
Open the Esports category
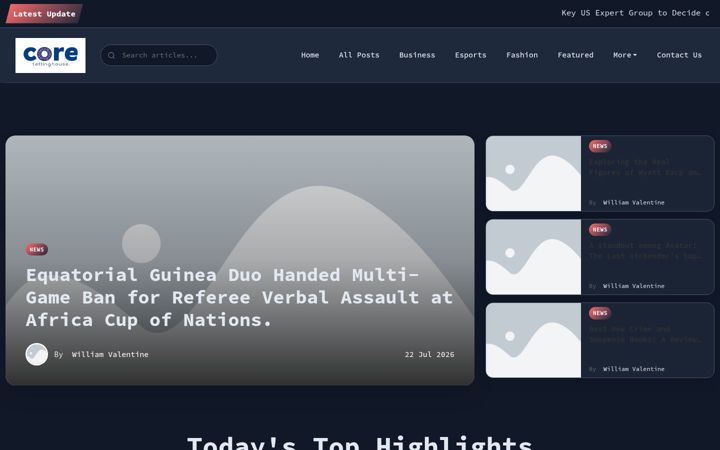point(471,55)
